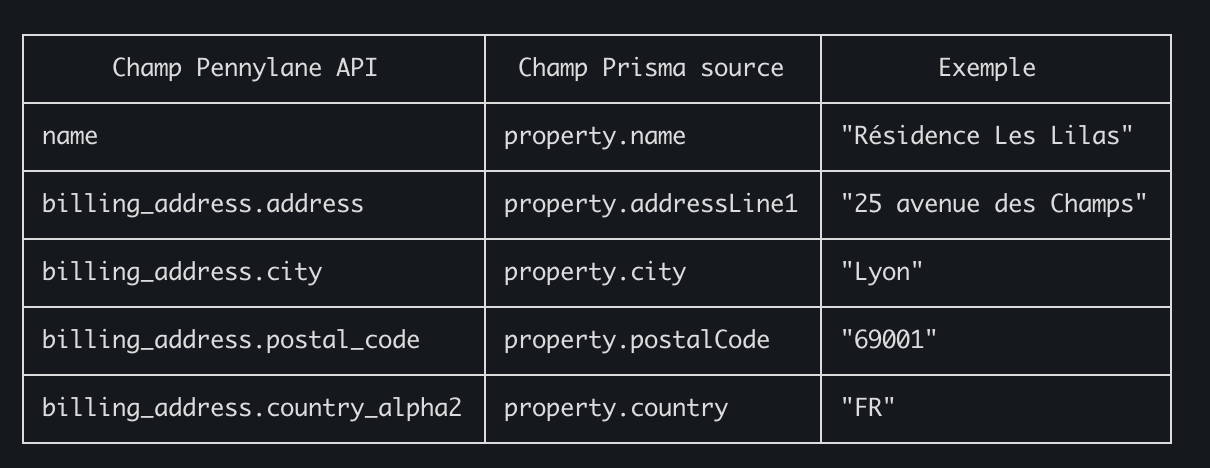Click the 'Champ Pennylane API' column header
Image resolution: width=1210 pixels, height=468 pixels.
click(245, 68)
